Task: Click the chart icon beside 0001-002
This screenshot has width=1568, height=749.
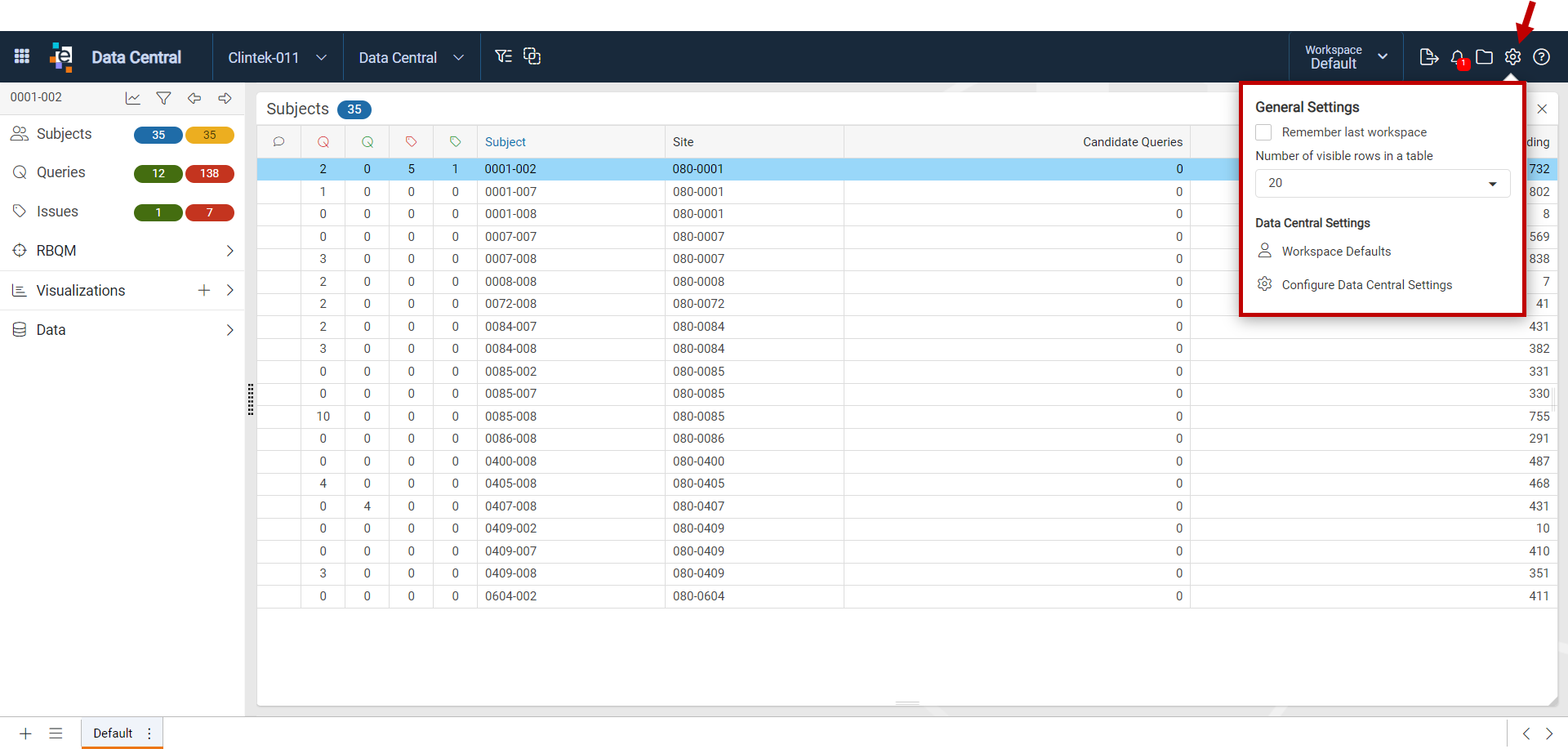Action: click(x=133, y=98)
